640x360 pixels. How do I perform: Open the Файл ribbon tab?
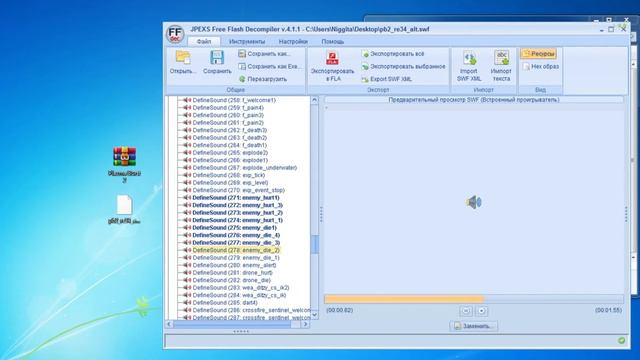204,42
